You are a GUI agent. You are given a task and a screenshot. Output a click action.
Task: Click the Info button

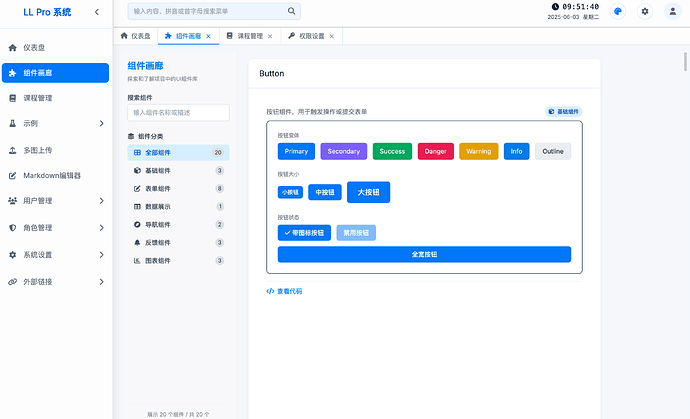point(517,151)
